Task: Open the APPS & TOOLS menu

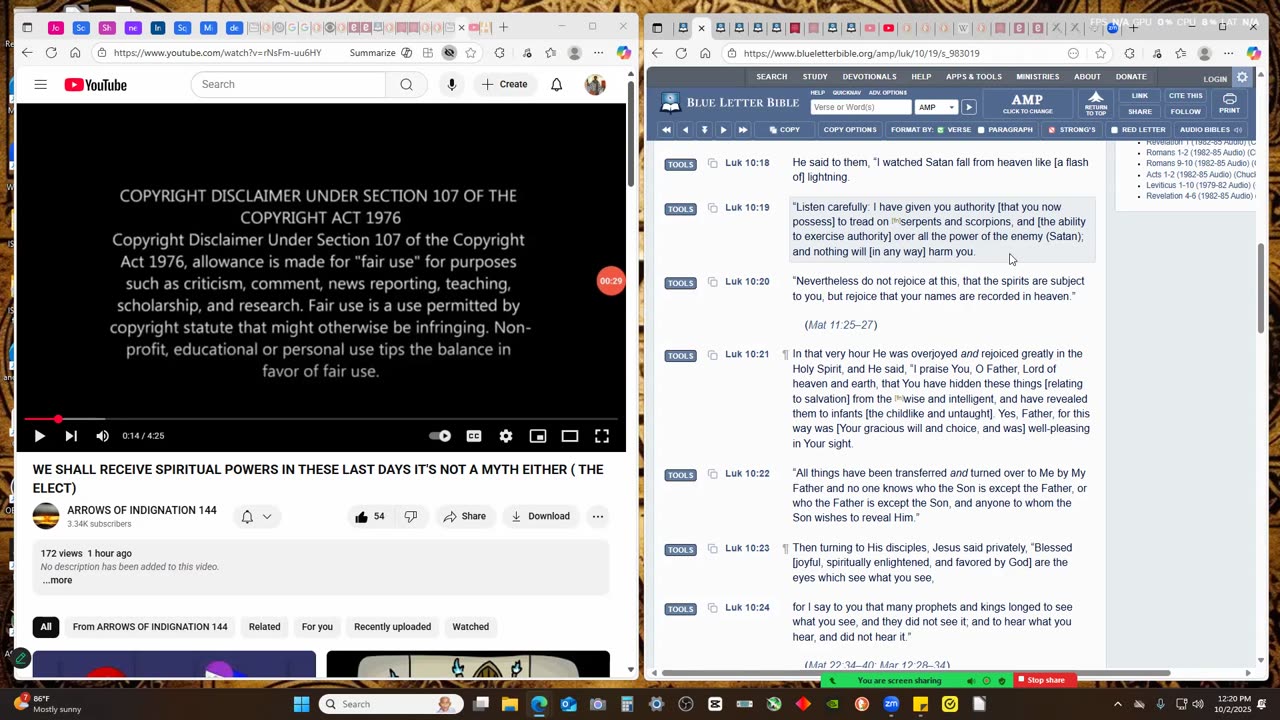Action: tap(974, 77)
